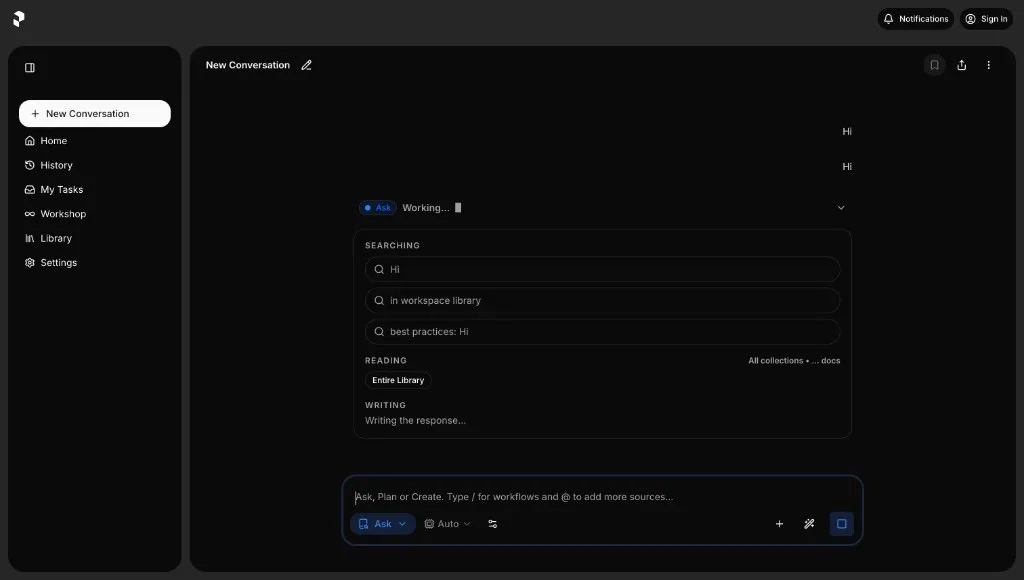Screen dimensions: 1024x580
Task: Collapse the Working details chevron
Action: point(840,208)
